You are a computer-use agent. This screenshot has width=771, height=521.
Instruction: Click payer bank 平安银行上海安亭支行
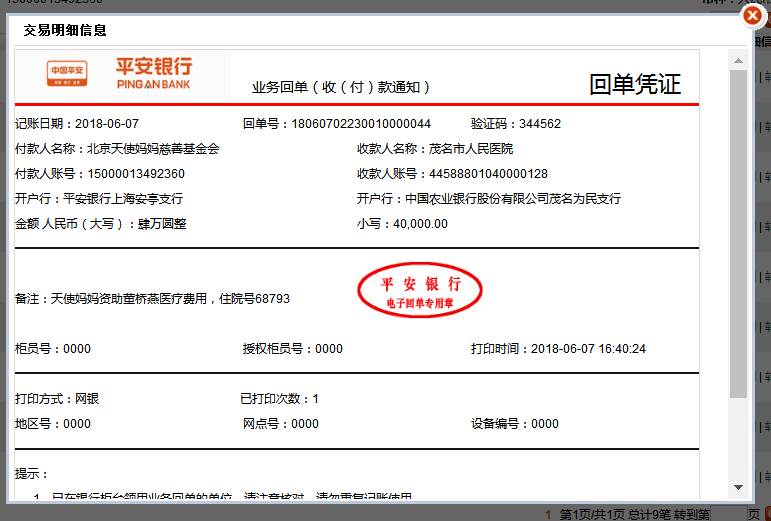tap(123, 199)
